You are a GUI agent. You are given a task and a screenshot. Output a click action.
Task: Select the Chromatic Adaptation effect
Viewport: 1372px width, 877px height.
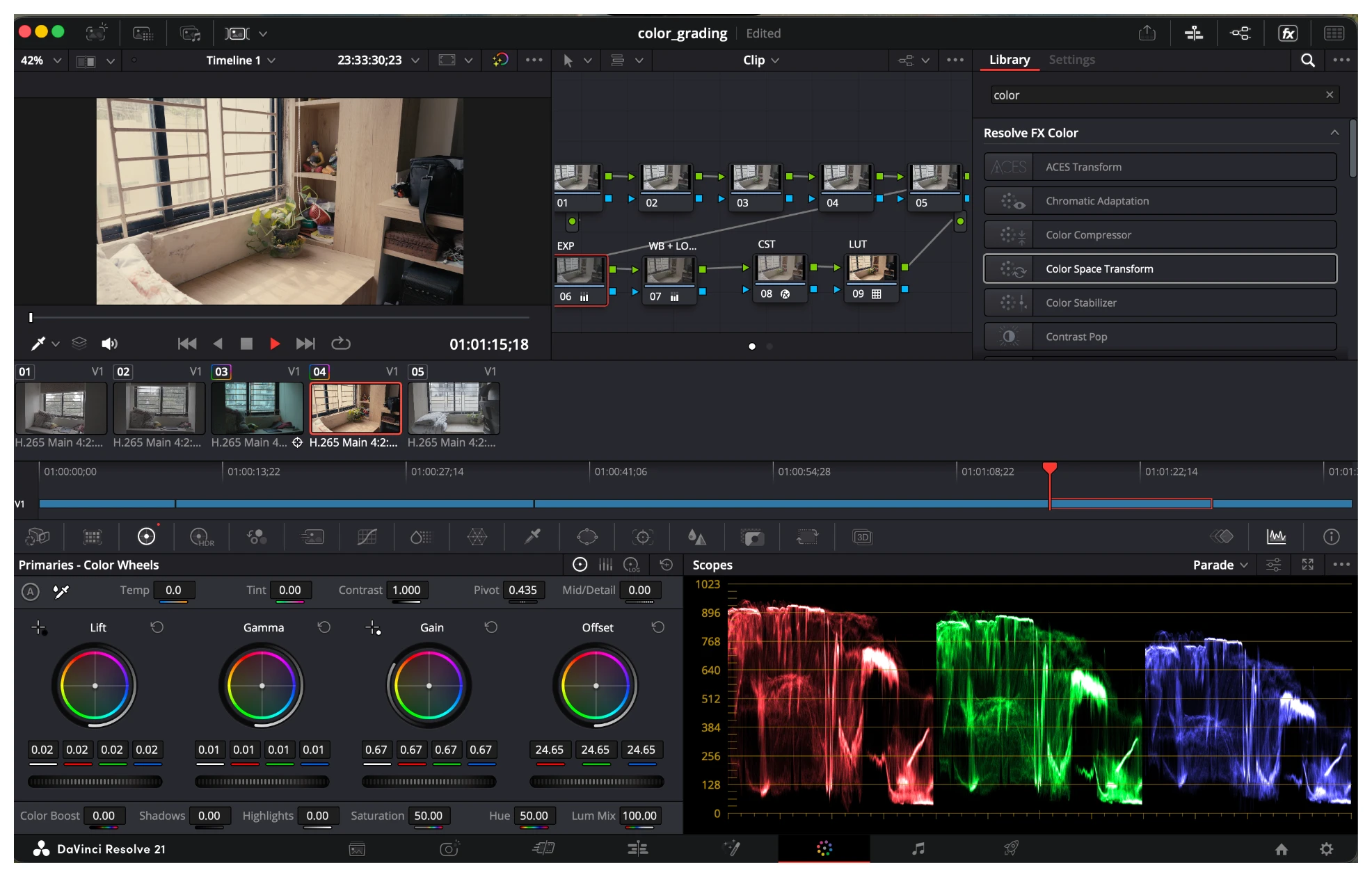tap(1160, 201)
